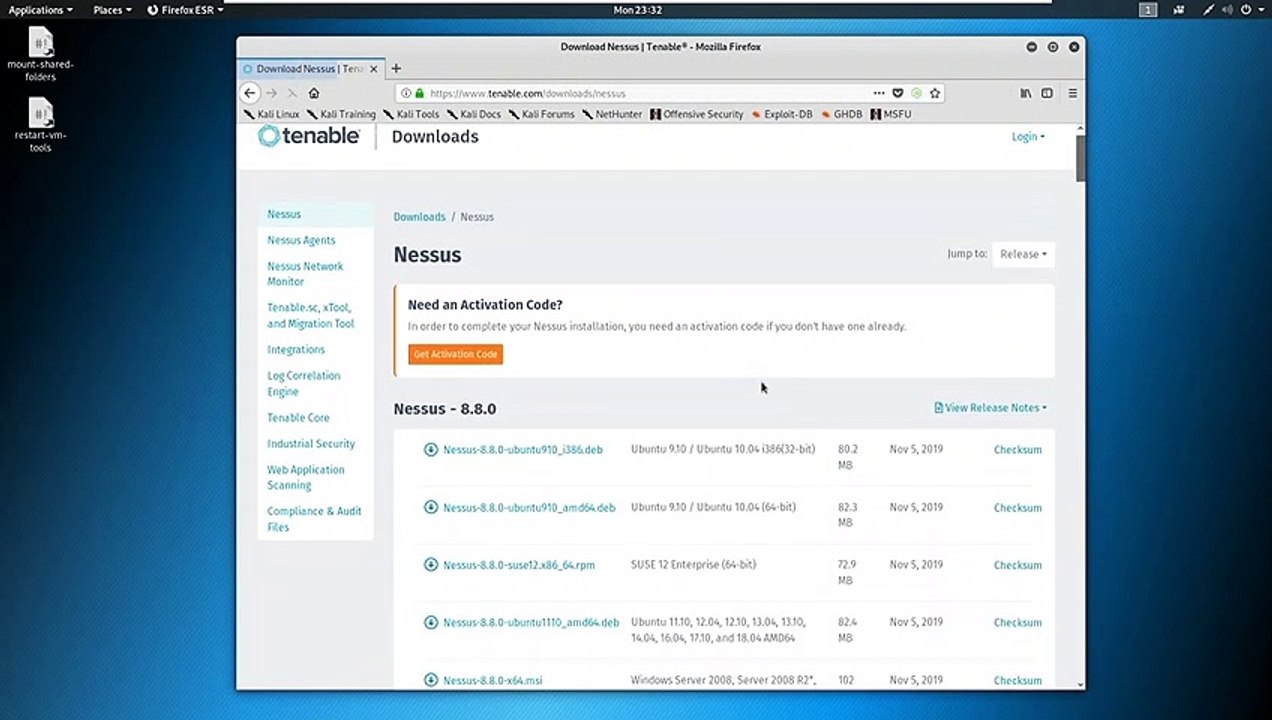1272x720 pixels.
Task: Download Nessus-8.8.0-ubuntu1110_amd64.deb file link
Action: (x=531, y=623)
